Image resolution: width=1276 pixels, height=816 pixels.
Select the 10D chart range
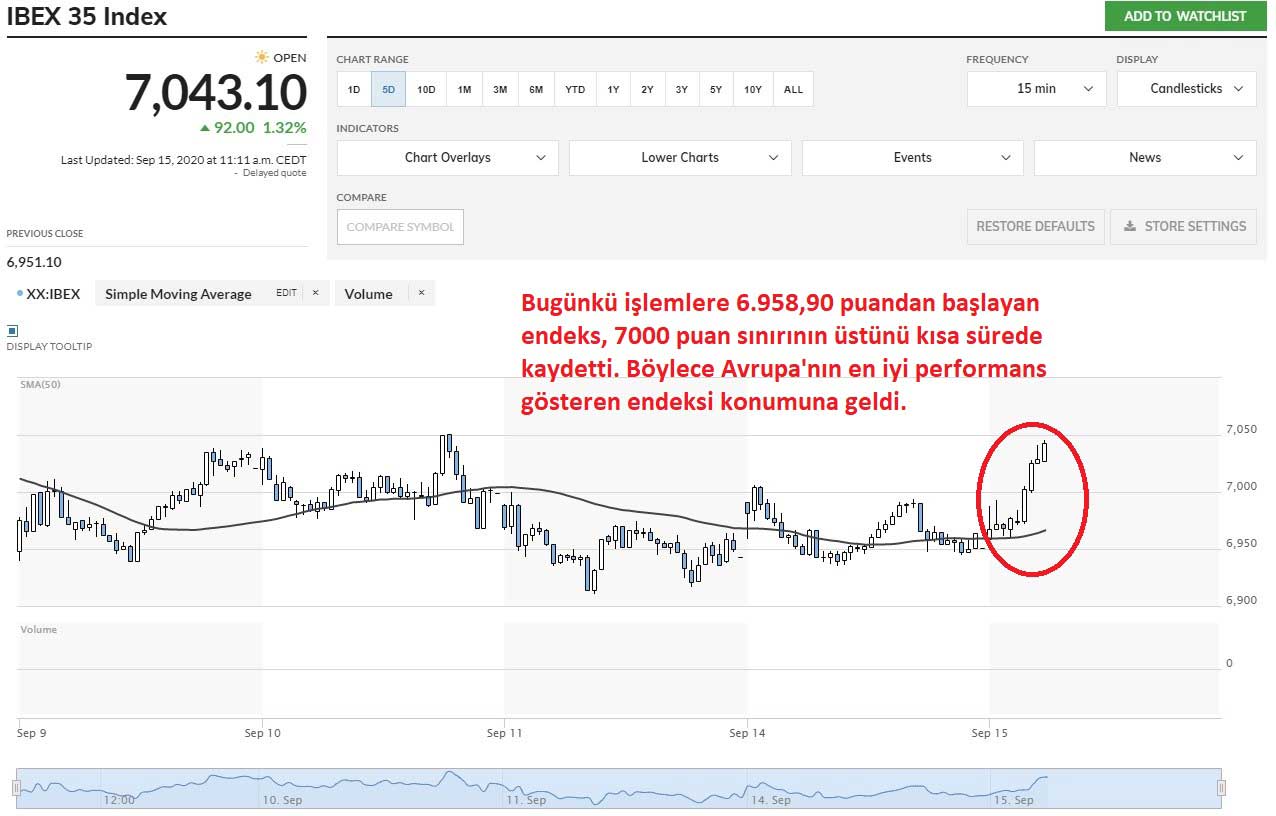pyautogui.click(x=426, y=89)
